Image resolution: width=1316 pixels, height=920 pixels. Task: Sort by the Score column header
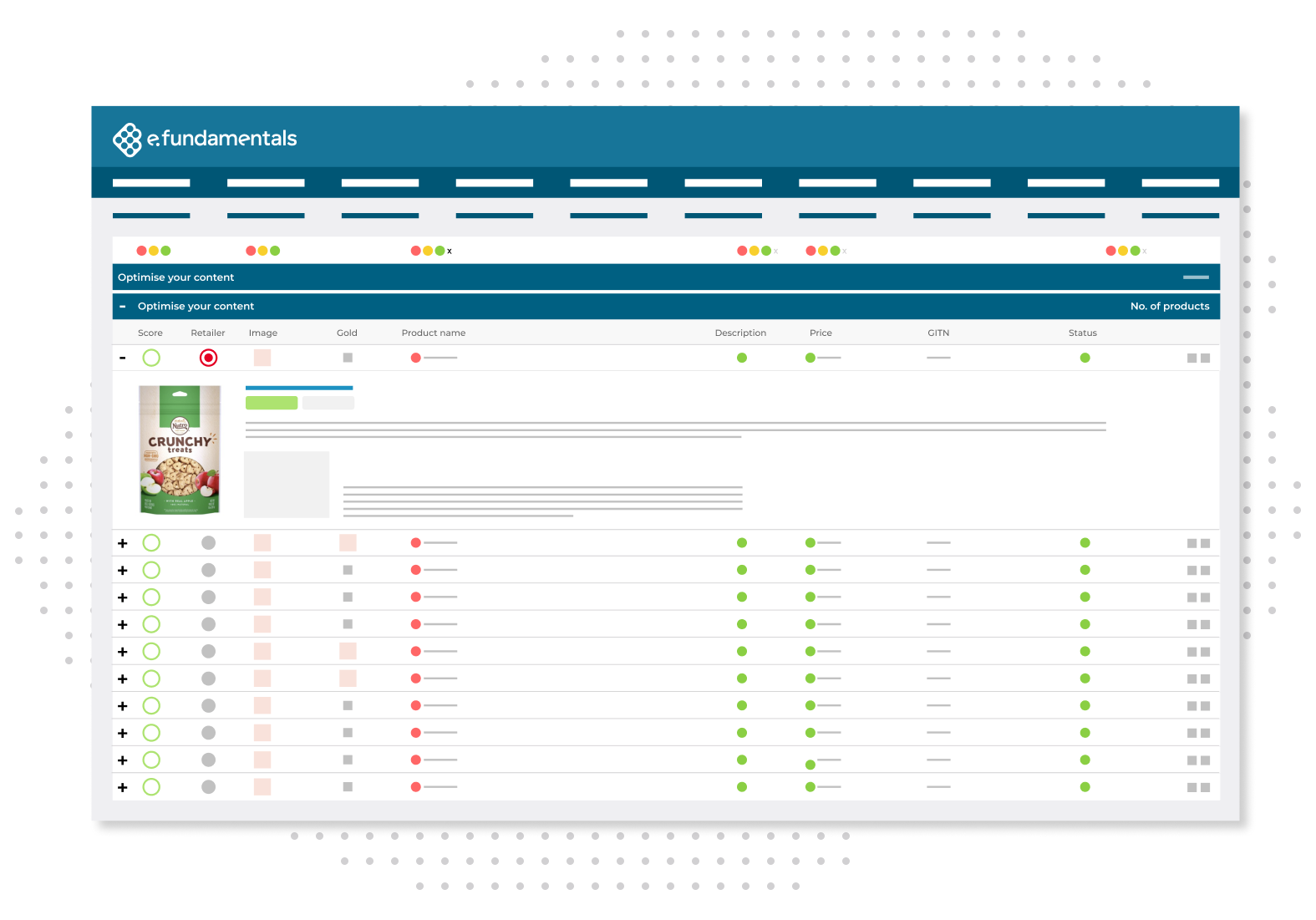coord(150,333)
